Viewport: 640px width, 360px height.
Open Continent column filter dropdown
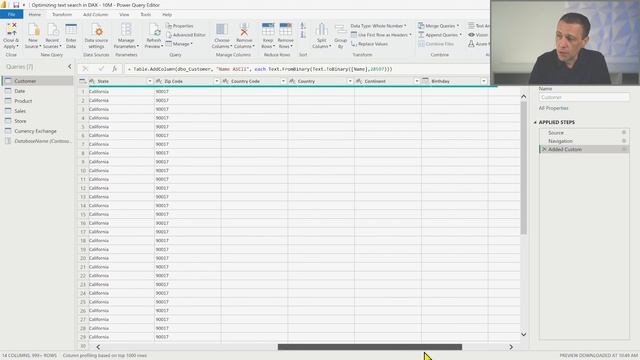[417, 81]
